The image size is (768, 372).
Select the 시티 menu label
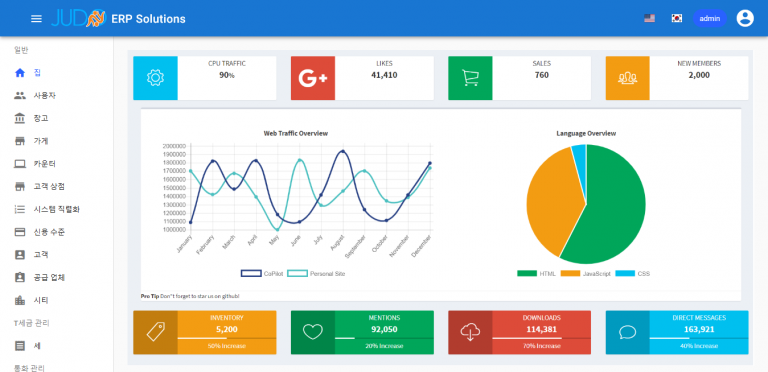41,301
